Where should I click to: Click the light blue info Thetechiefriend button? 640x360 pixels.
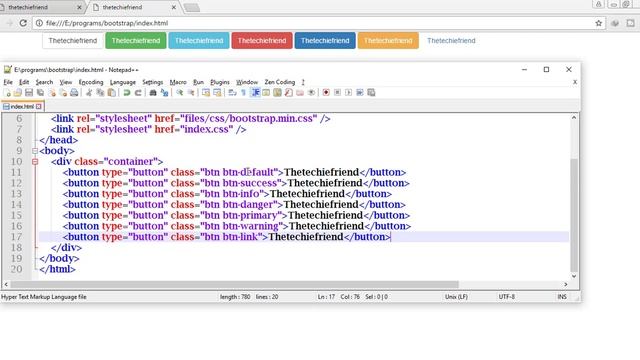tap(199, 41)
